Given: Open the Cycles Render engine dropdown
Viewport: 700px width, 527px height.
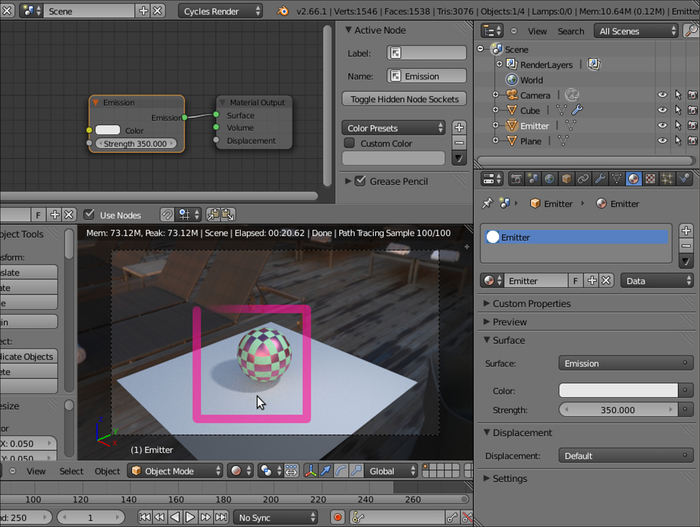Looking at the screenshot, I should tap(221, 11).
